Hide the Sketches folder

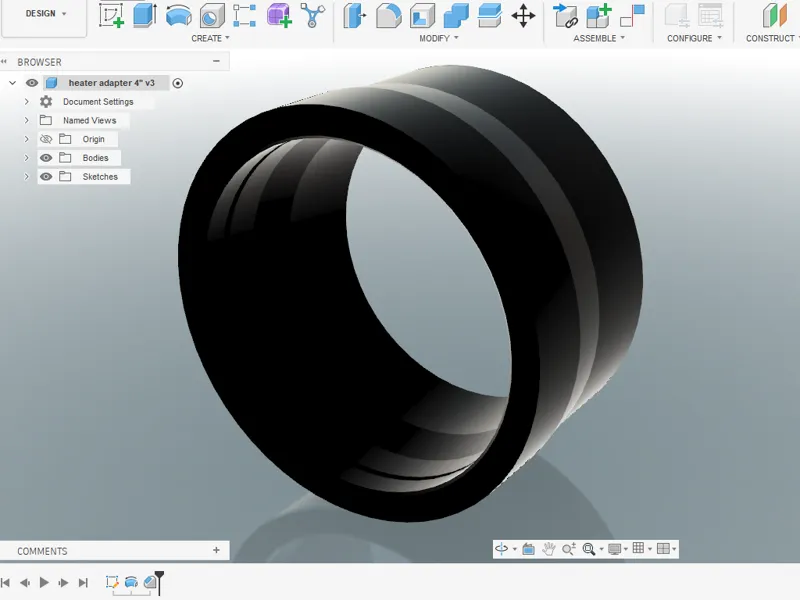tap(46, 177)
